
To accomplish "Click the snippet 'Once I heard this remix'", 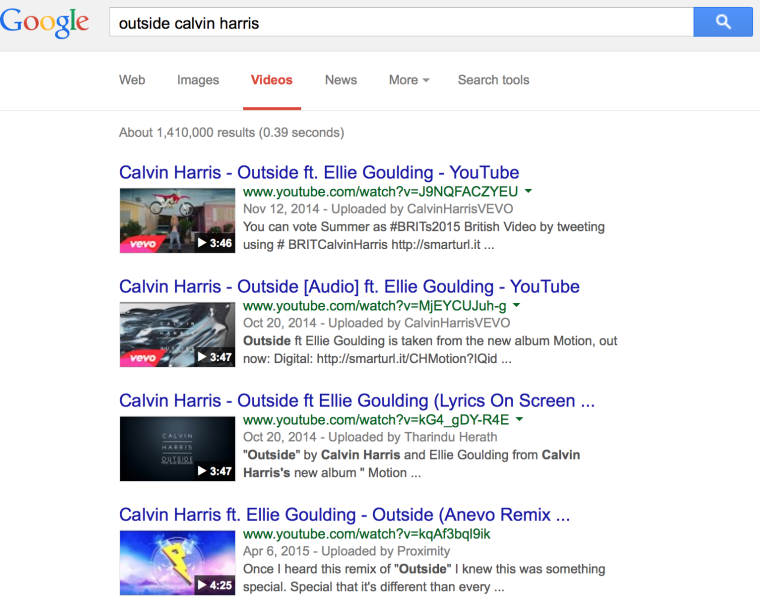I will (x=424, y=578).
